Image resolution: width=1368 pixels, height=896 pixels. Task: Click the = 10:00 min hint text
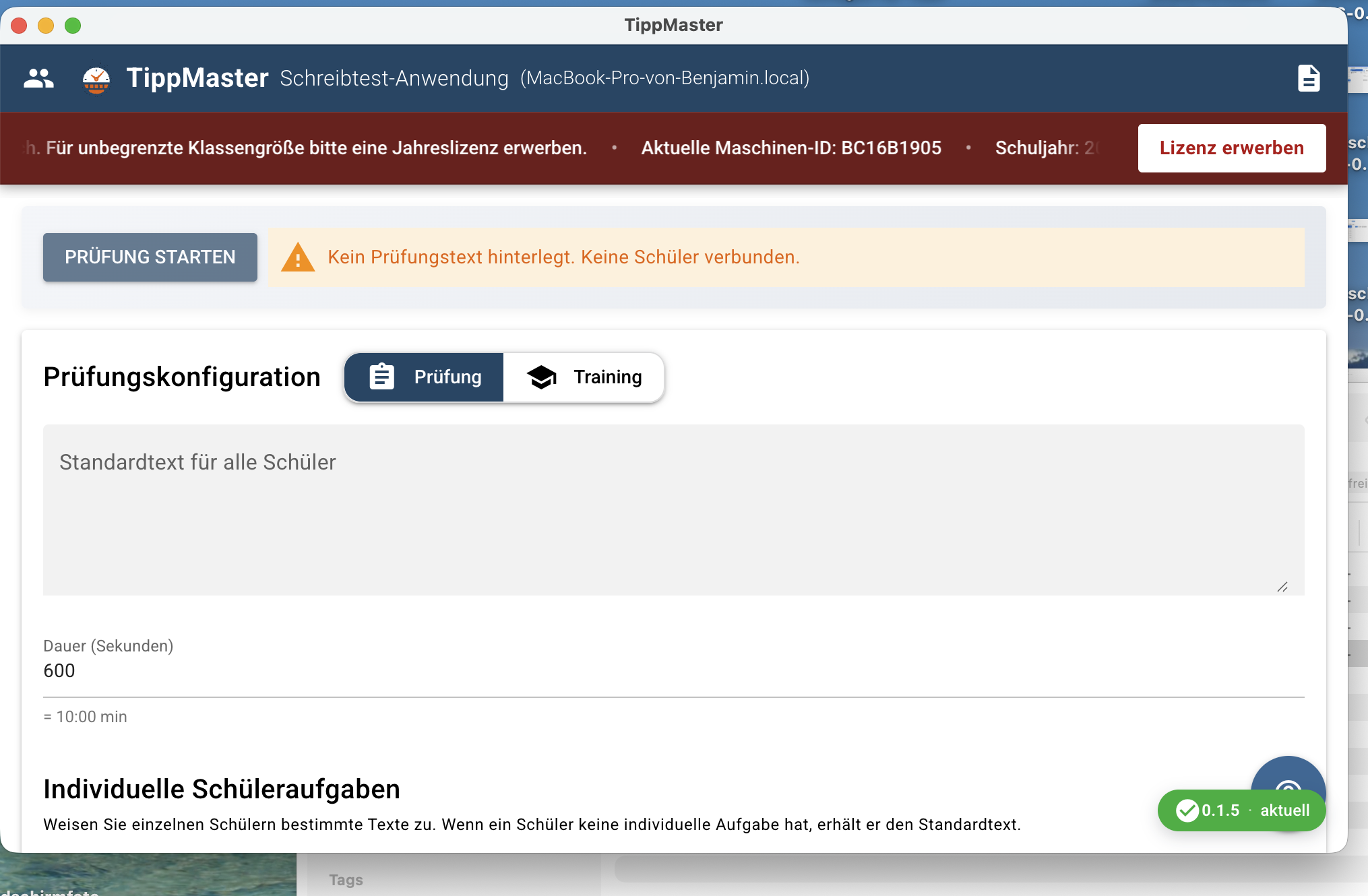[x=85, y=717]
